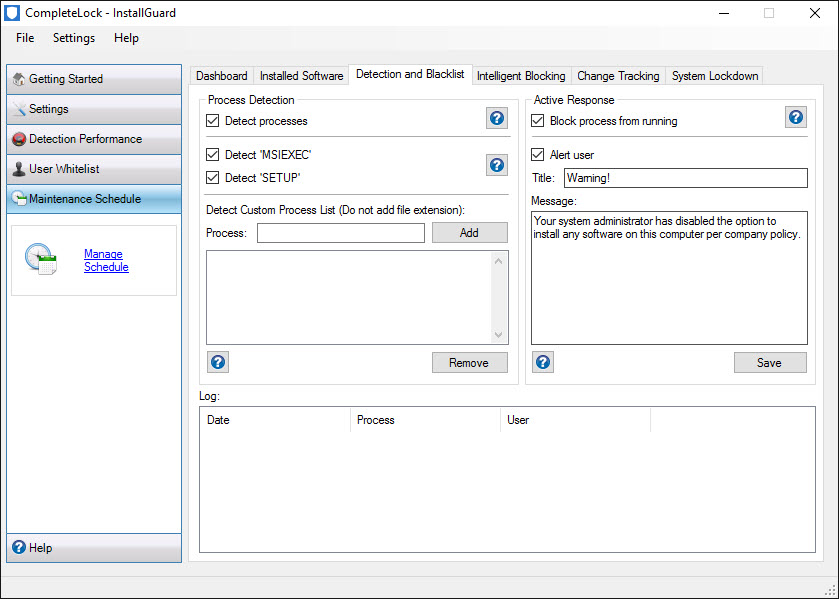839x599 pixels.
Task: Click the Add button for custom process
Action: click(x=469, y=233)
